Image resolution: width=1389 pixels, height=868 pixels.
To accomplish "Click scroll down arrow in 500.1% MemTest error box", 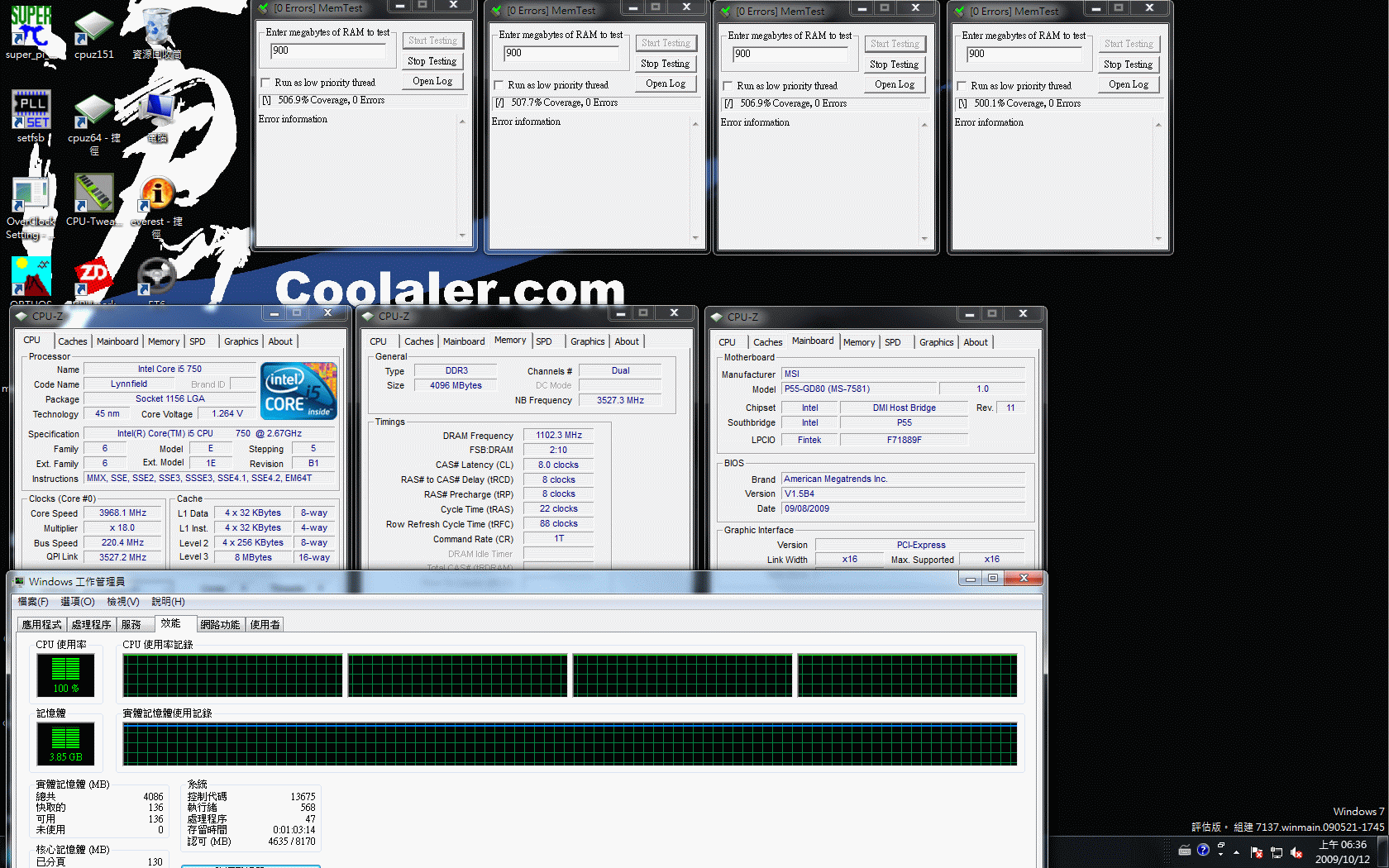I will [x=1158, y=239].
